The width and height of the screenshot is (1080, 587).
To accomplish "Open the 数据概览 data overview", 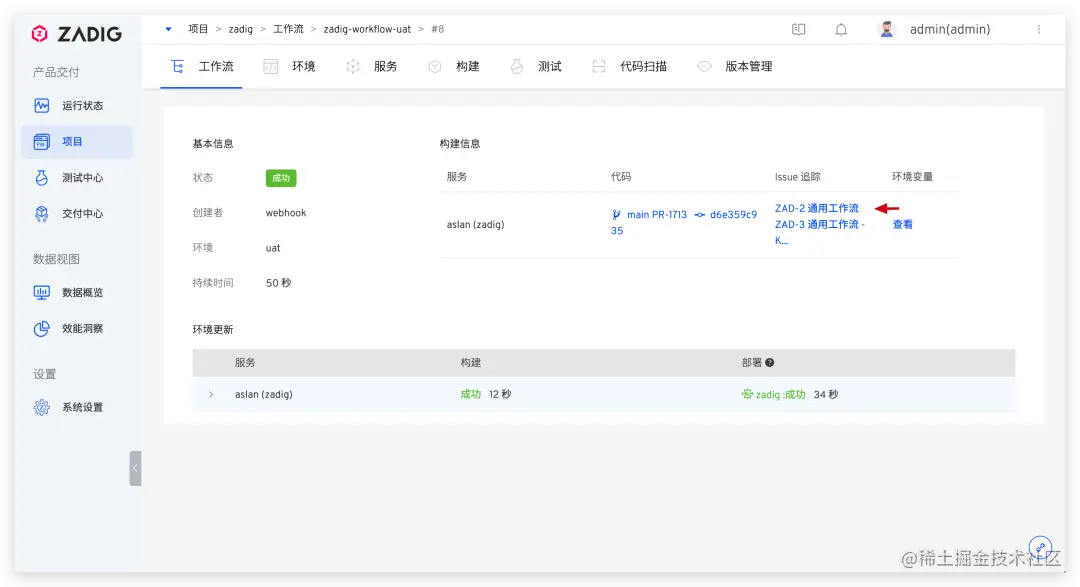I will coord(78,292).
